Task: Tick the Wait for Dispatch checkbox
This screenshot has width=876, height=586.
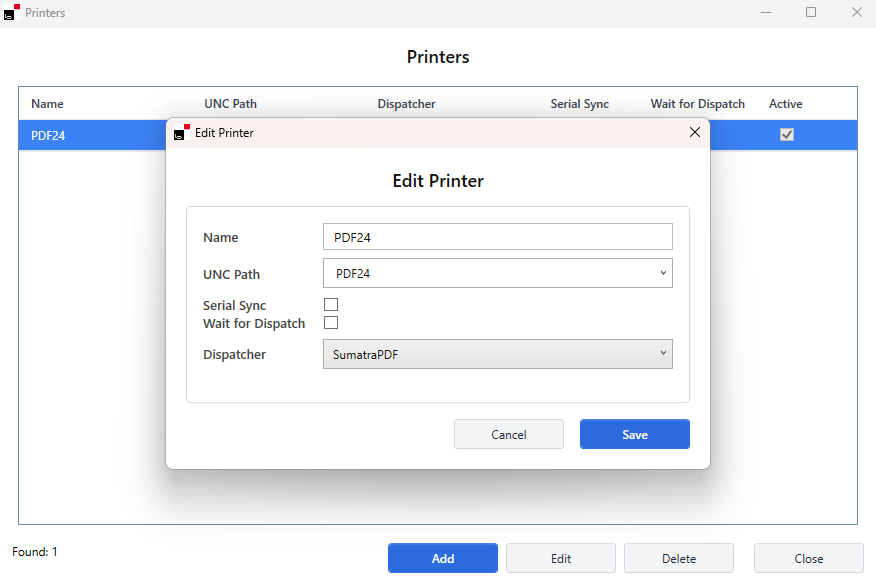Action: tap(331, 323)
